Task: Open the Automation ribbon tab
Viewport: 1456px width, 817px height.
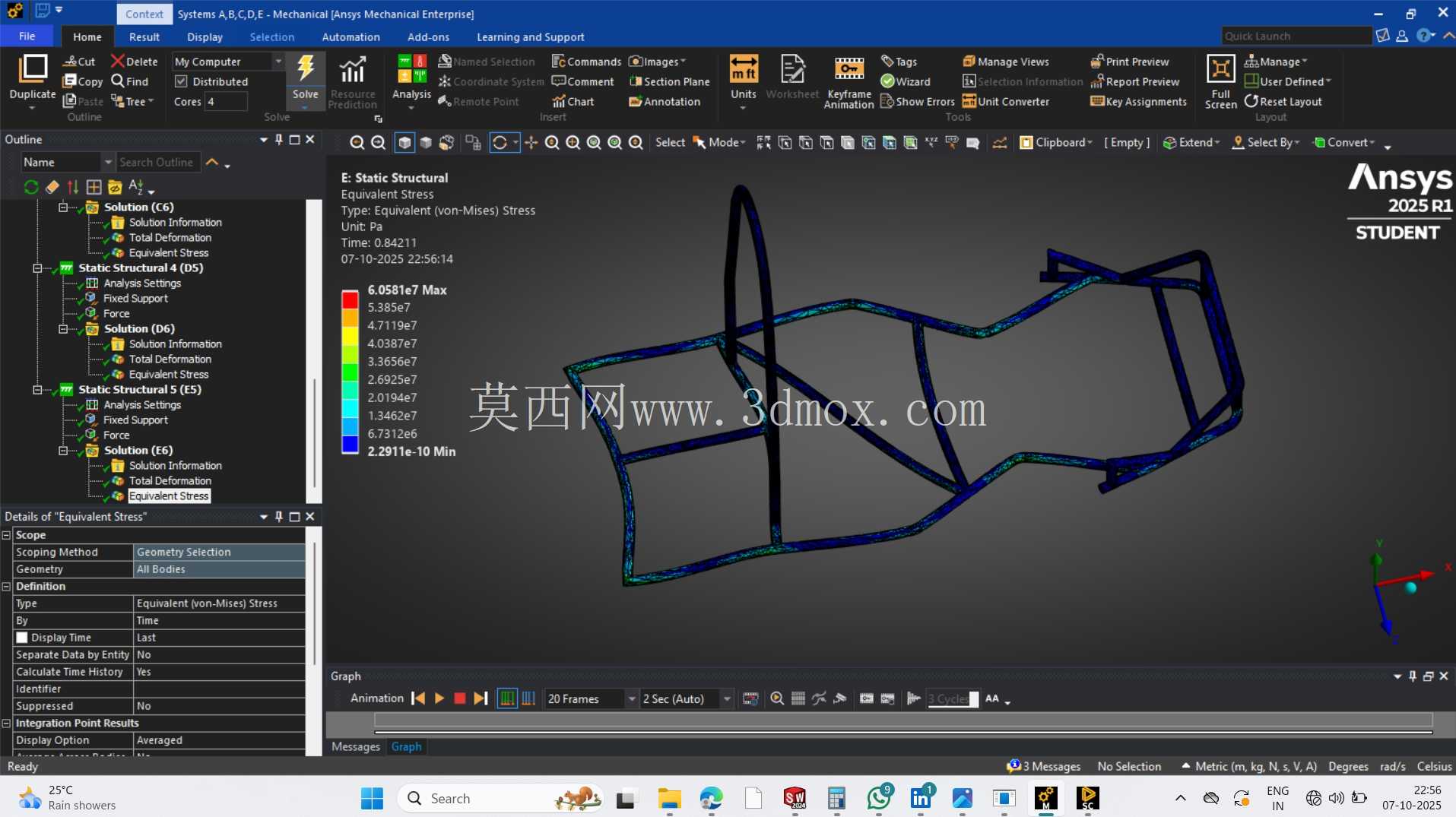Action: (x=351, y=36)
